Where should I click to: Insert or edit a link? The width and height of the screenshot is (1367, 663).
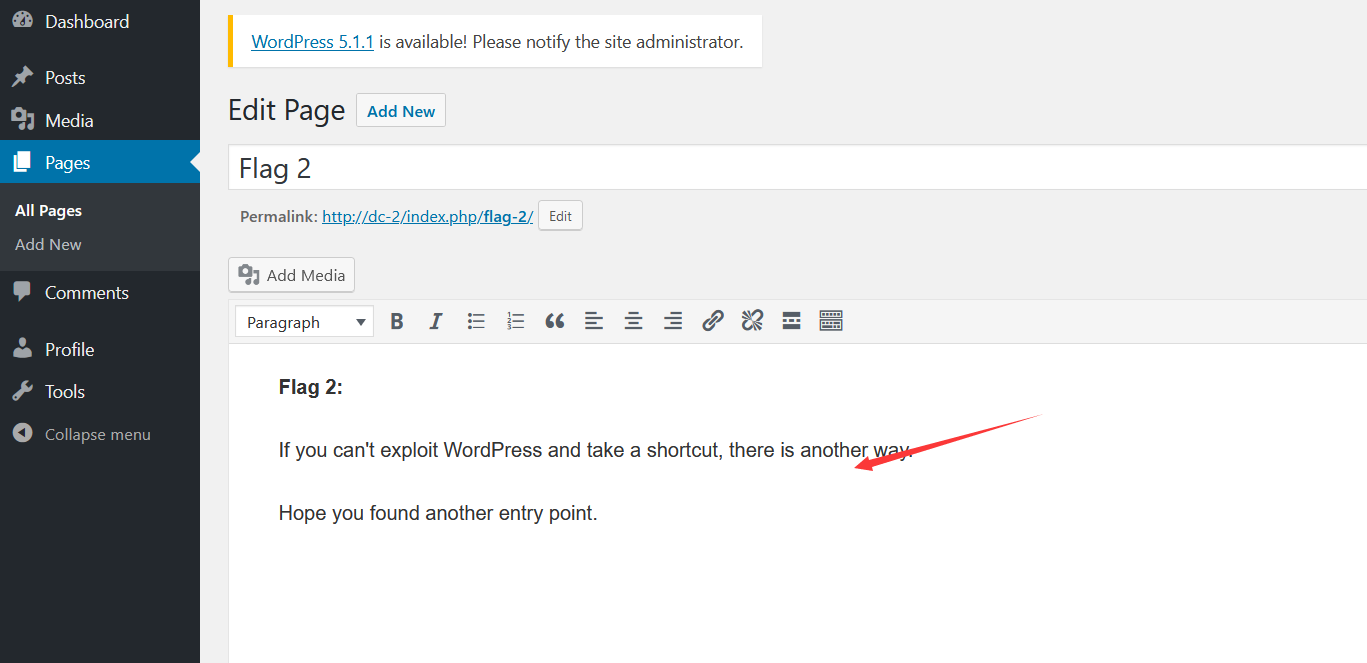[x=712, y=321]
